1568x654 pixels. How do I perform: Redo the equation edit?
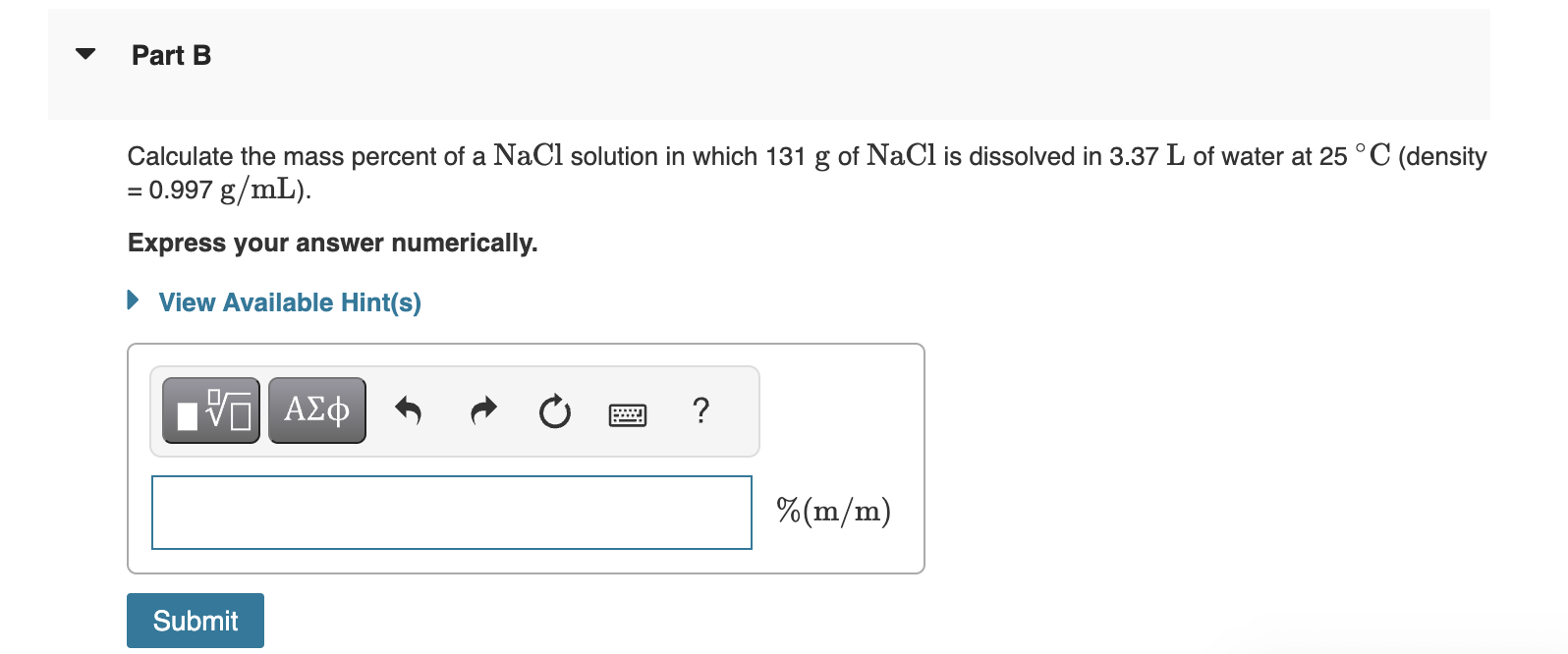pyautogui.click(x=482, y=410)
